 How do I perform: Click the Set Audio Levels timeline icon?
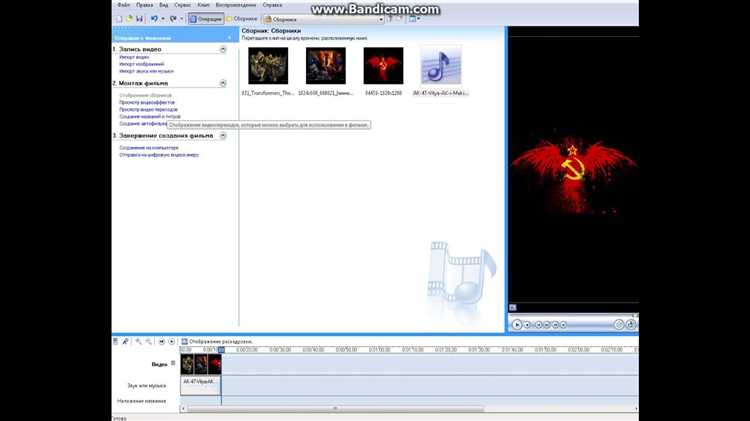click(115, 342)
